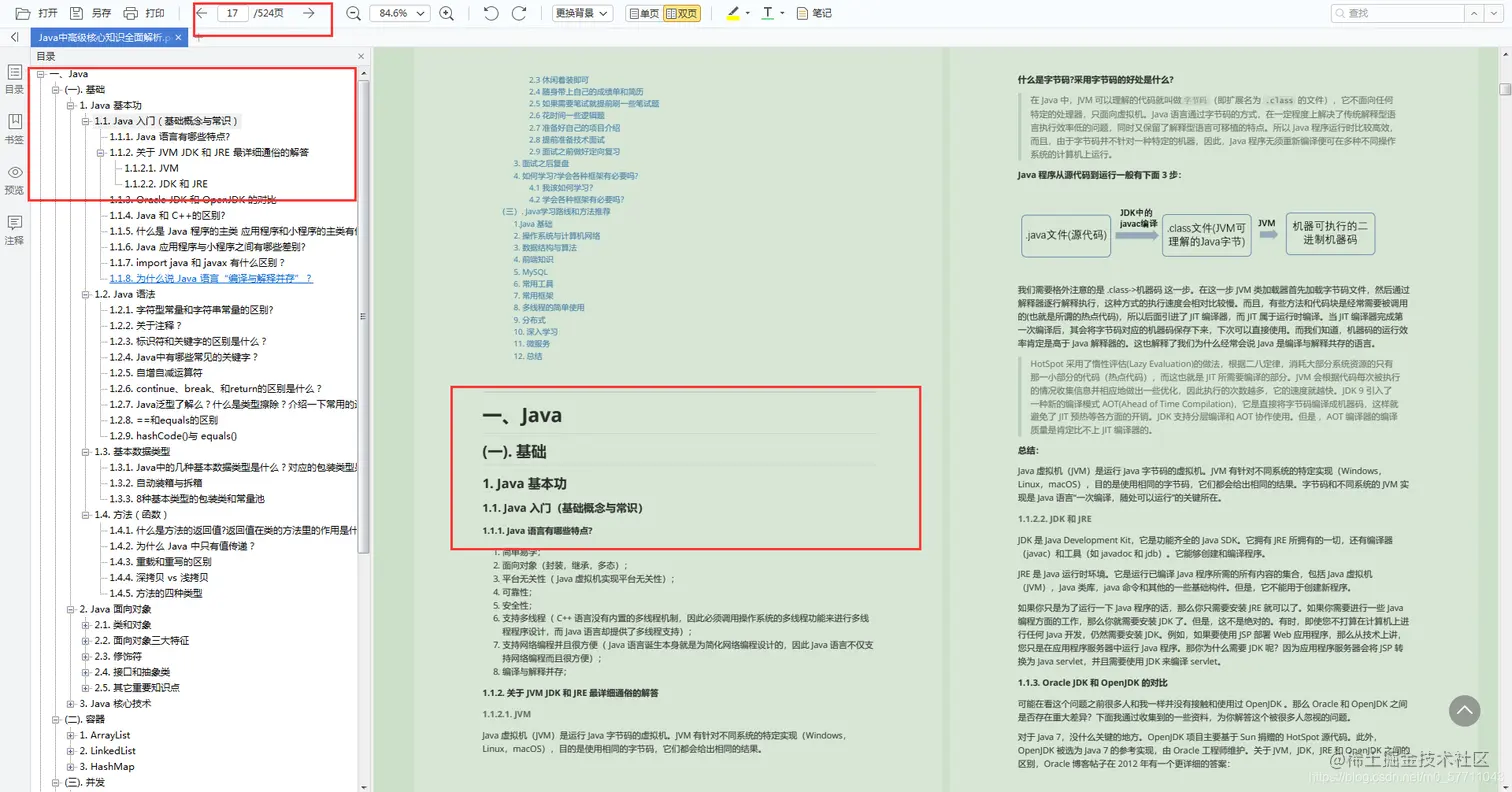Open outline item 1.2.9. hashCode()与 equals()
The image size is (1512, 792).
pyautogui.click(x=173, y=435)
